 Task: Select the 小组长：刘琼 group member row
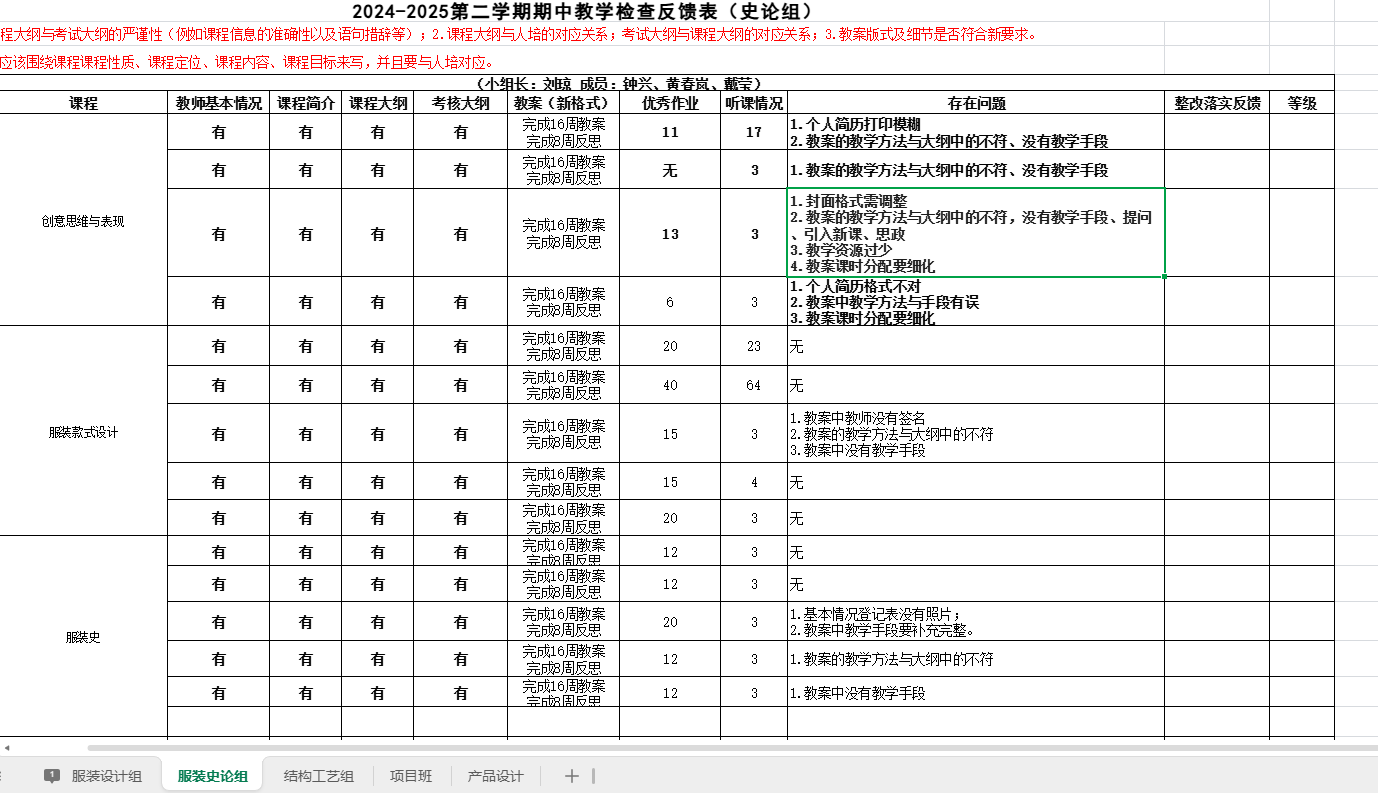click(x=620, y=83)
